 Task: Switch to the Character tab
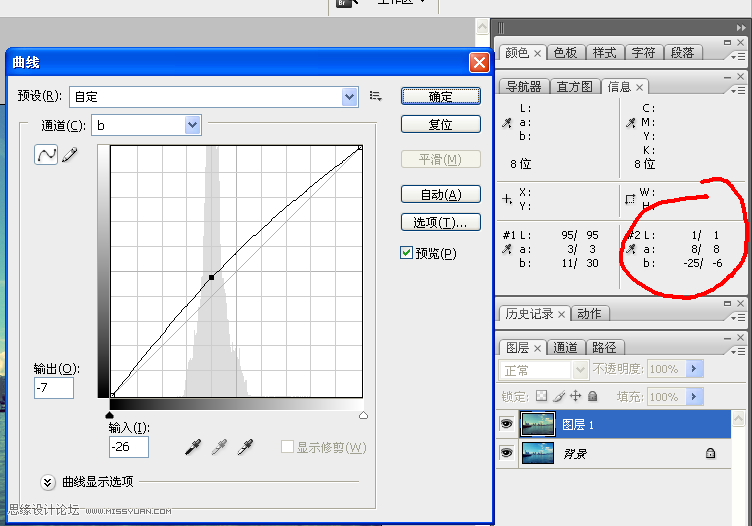pyautogui.click(x=643, y=52)
